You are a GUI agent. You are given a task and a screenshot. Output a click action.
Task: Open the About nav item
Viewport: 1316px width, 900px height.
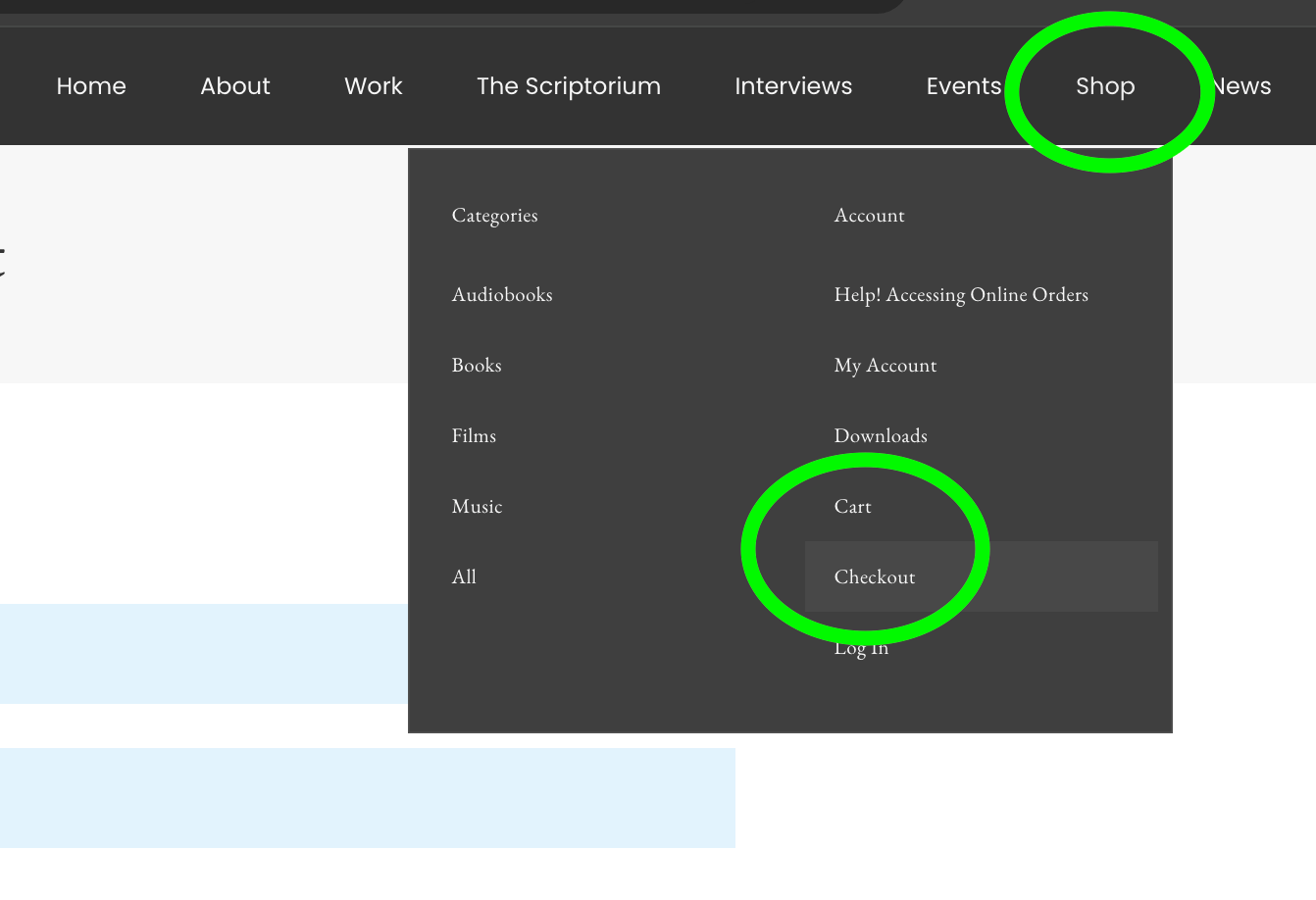tap(235, 86)
